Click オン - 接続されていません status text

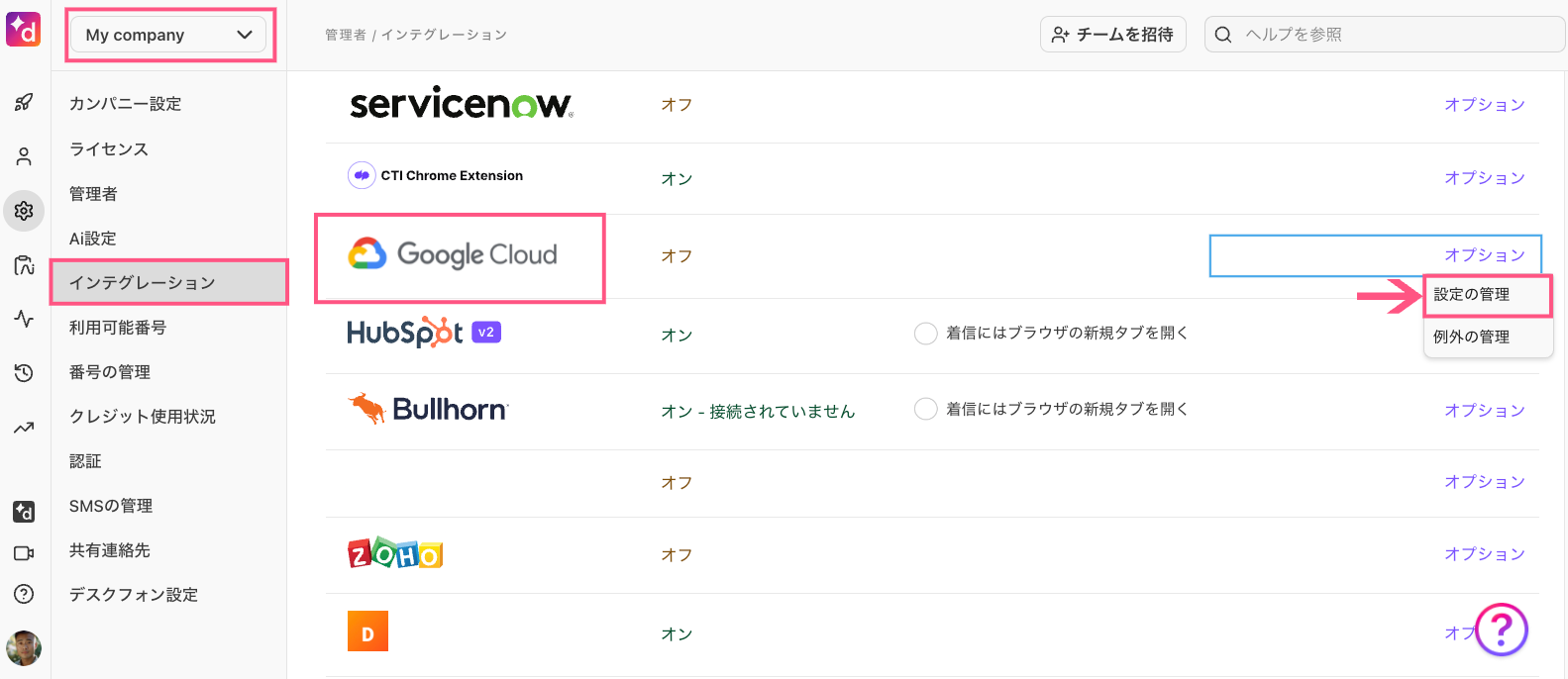[x=758, y=411]
